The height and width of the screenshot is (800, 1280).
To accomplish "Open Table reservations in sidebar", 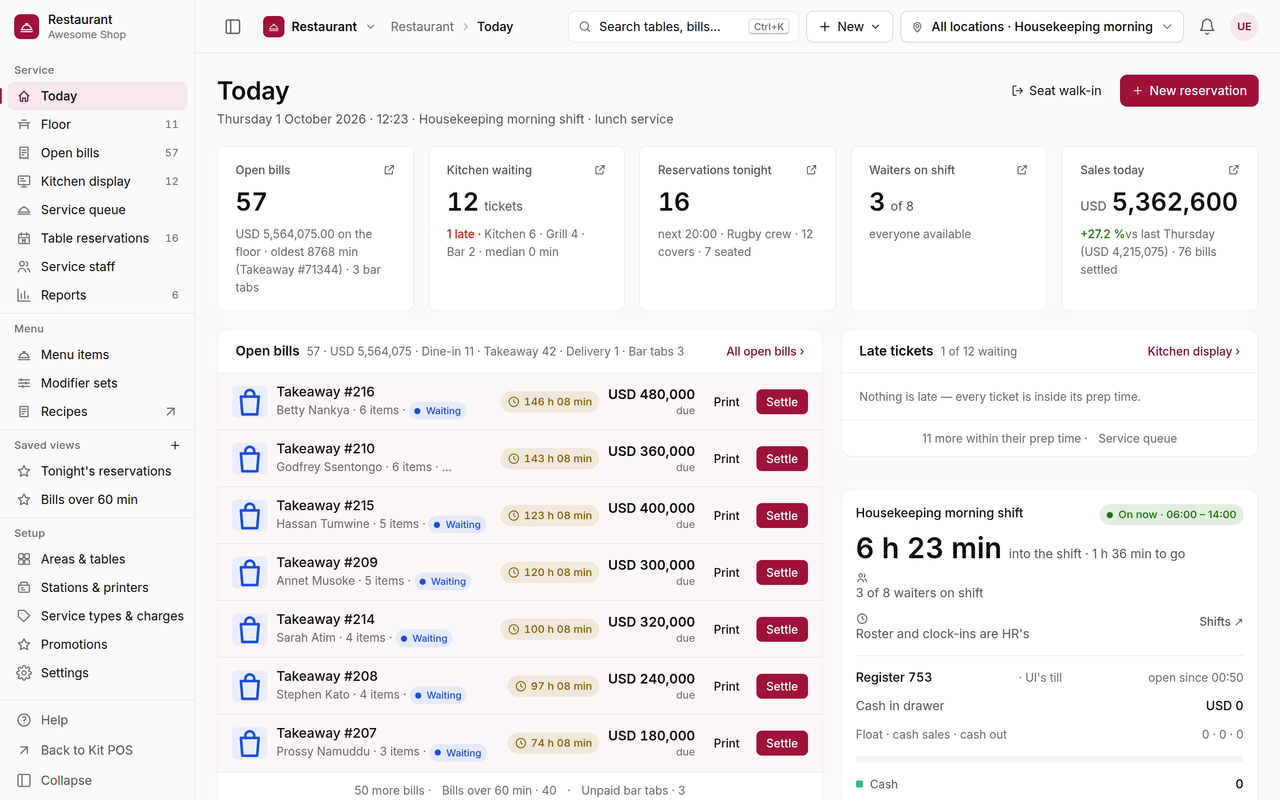I will (x=97, y=238).
